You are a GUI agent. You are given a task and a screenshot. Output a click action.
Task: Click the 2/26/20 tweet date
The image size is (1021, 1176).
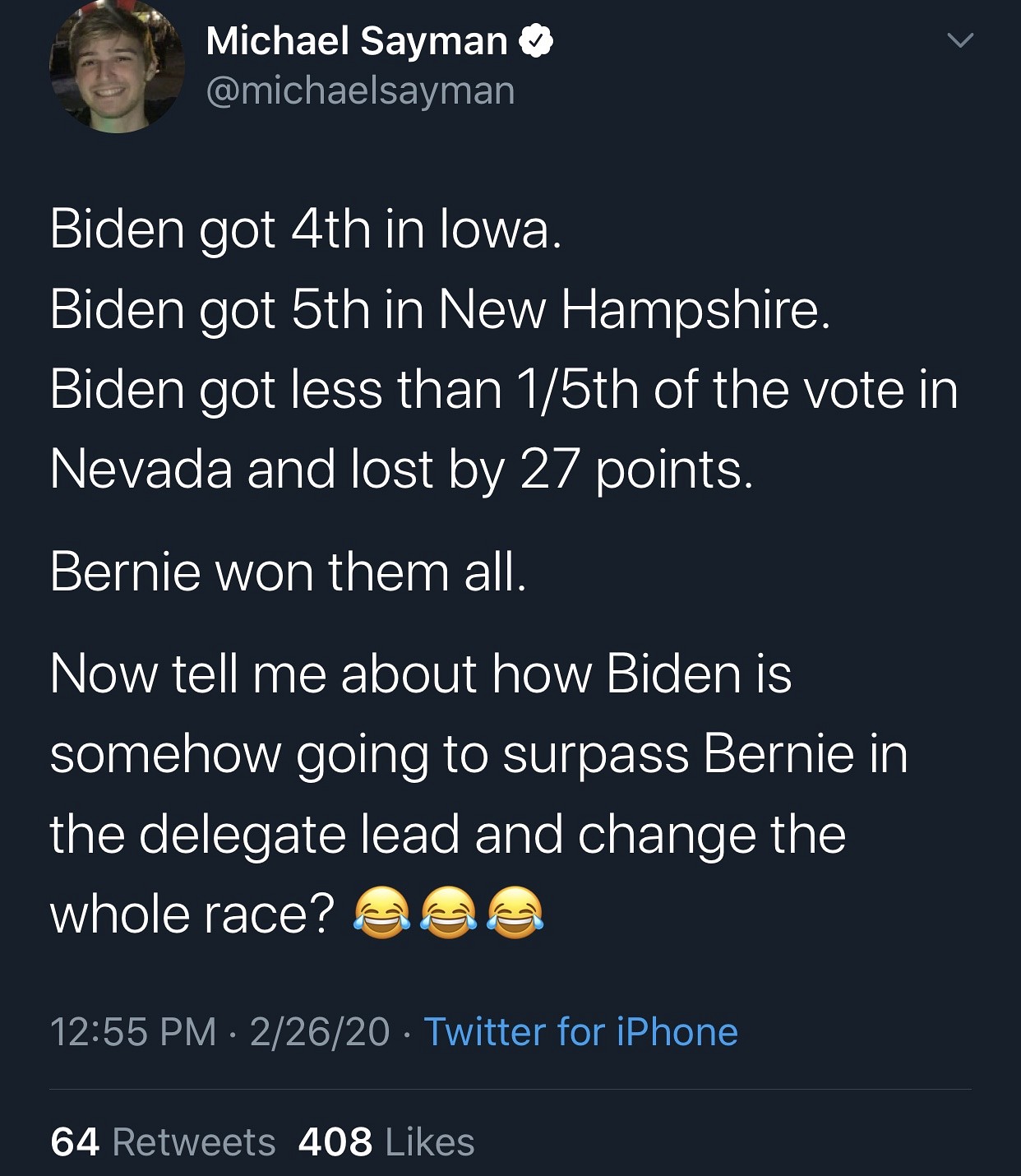pos(320,1032)
